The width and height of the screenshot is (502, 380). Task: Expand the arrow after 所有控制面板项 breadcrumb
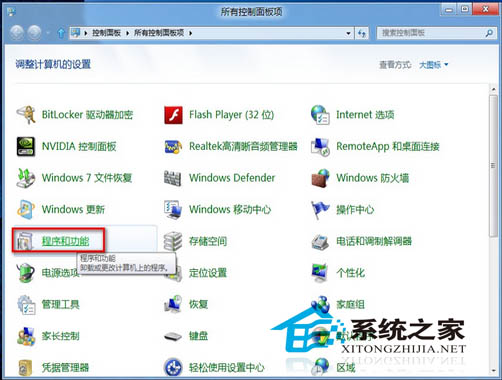point(190,33)
